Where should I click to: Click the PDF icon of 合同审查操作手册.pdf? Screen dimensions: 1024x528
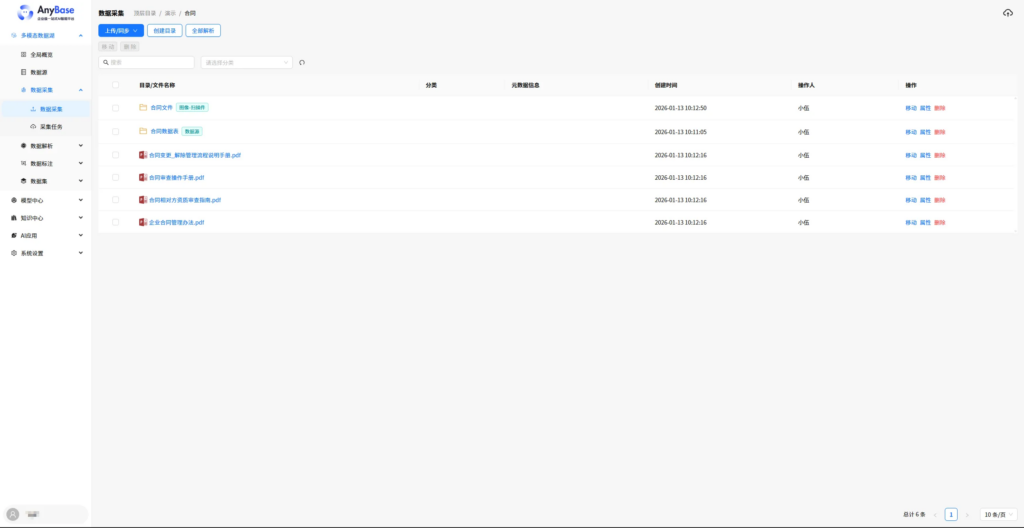coord(143,177)
